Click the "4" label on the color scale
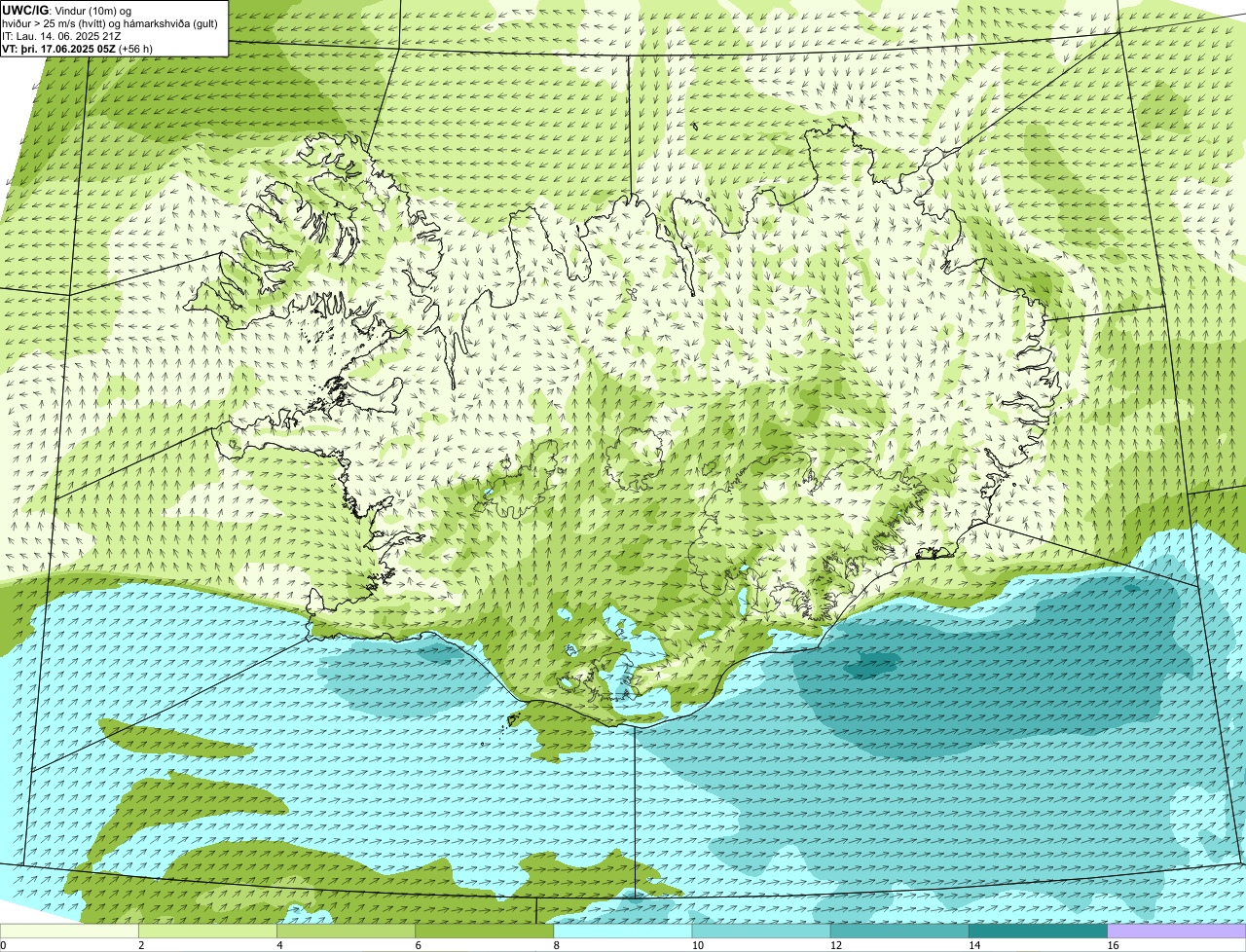Screen dimensions: 1246x952 point(279,945)
